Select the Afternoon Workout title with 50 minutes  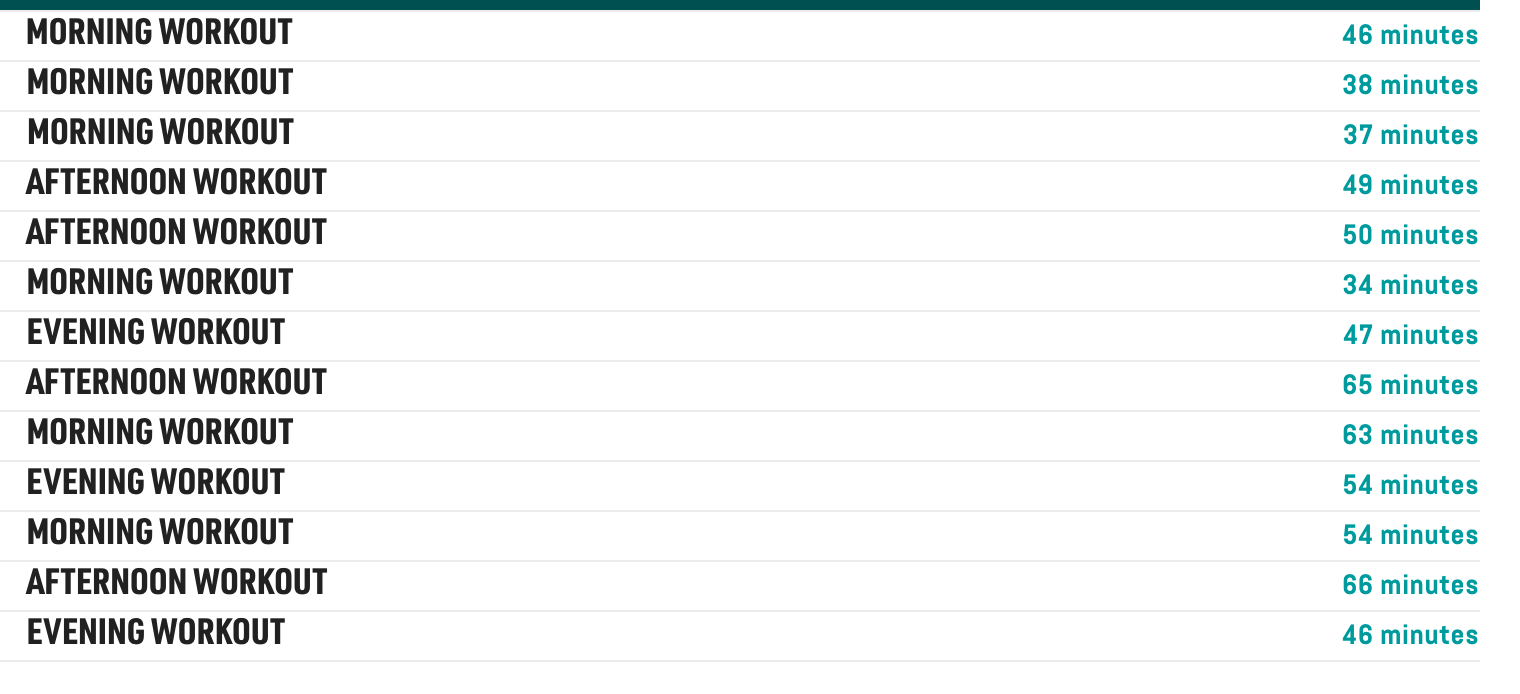(x=176, y=233)
